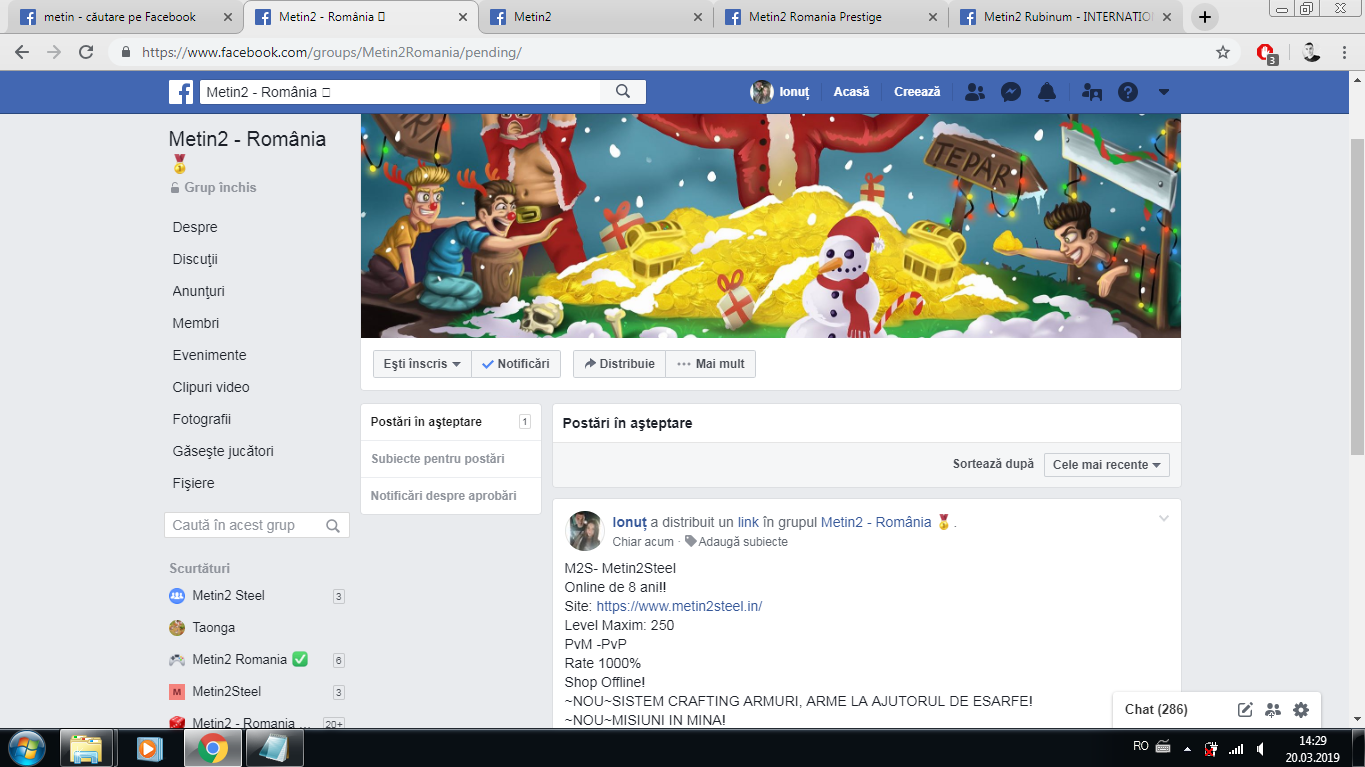Click the quick help question mark icon
Viewport: 1365px width, 767px height.
pyautogui.click(x=1128, y=92)
